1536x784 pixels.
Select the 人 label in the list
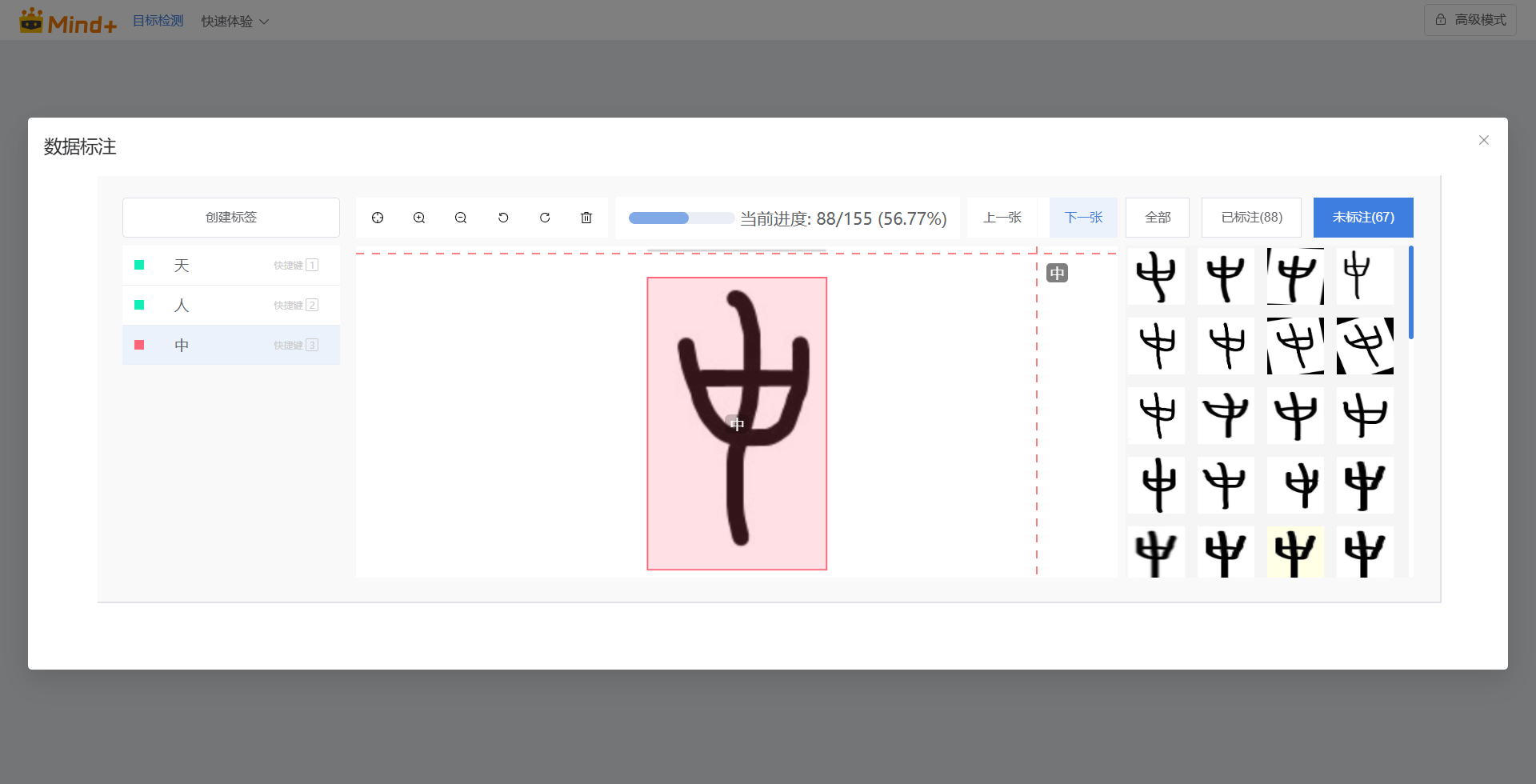pyautogui.click(x=182, y=306)
